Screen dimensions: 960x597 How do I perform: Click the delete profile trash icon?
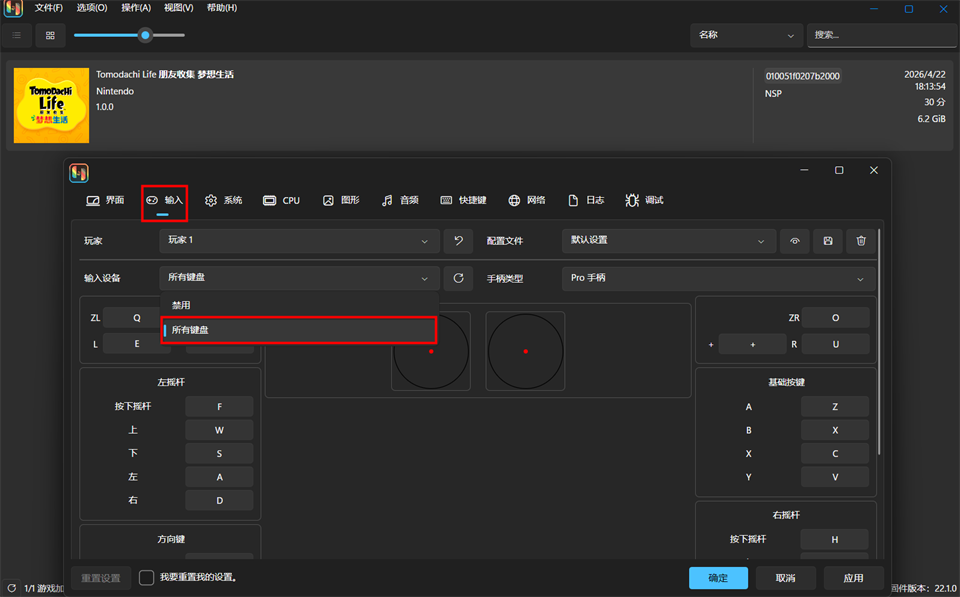click(861, 241)
